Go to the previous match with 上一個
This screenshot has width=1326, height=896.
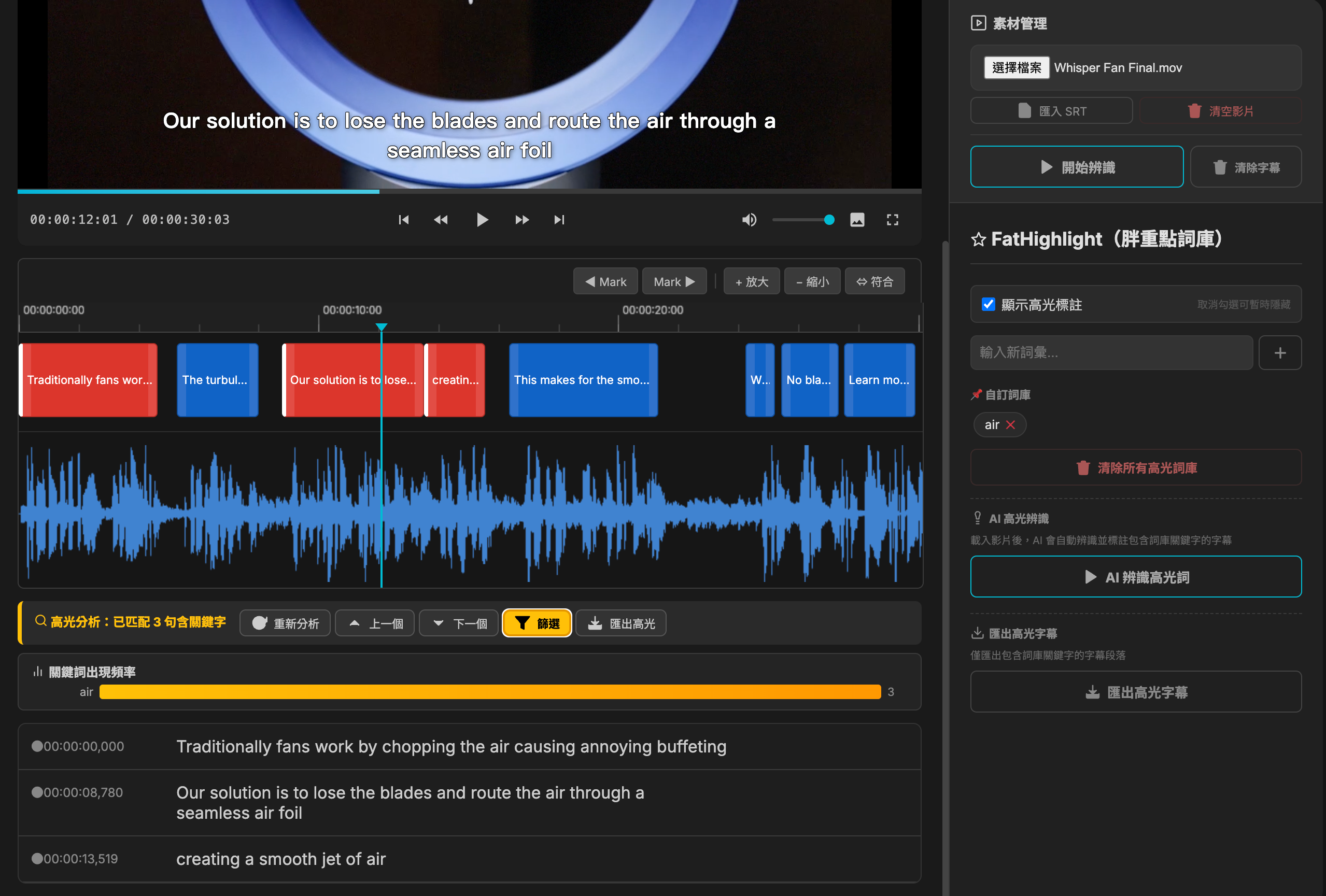[x=375, y=623]
